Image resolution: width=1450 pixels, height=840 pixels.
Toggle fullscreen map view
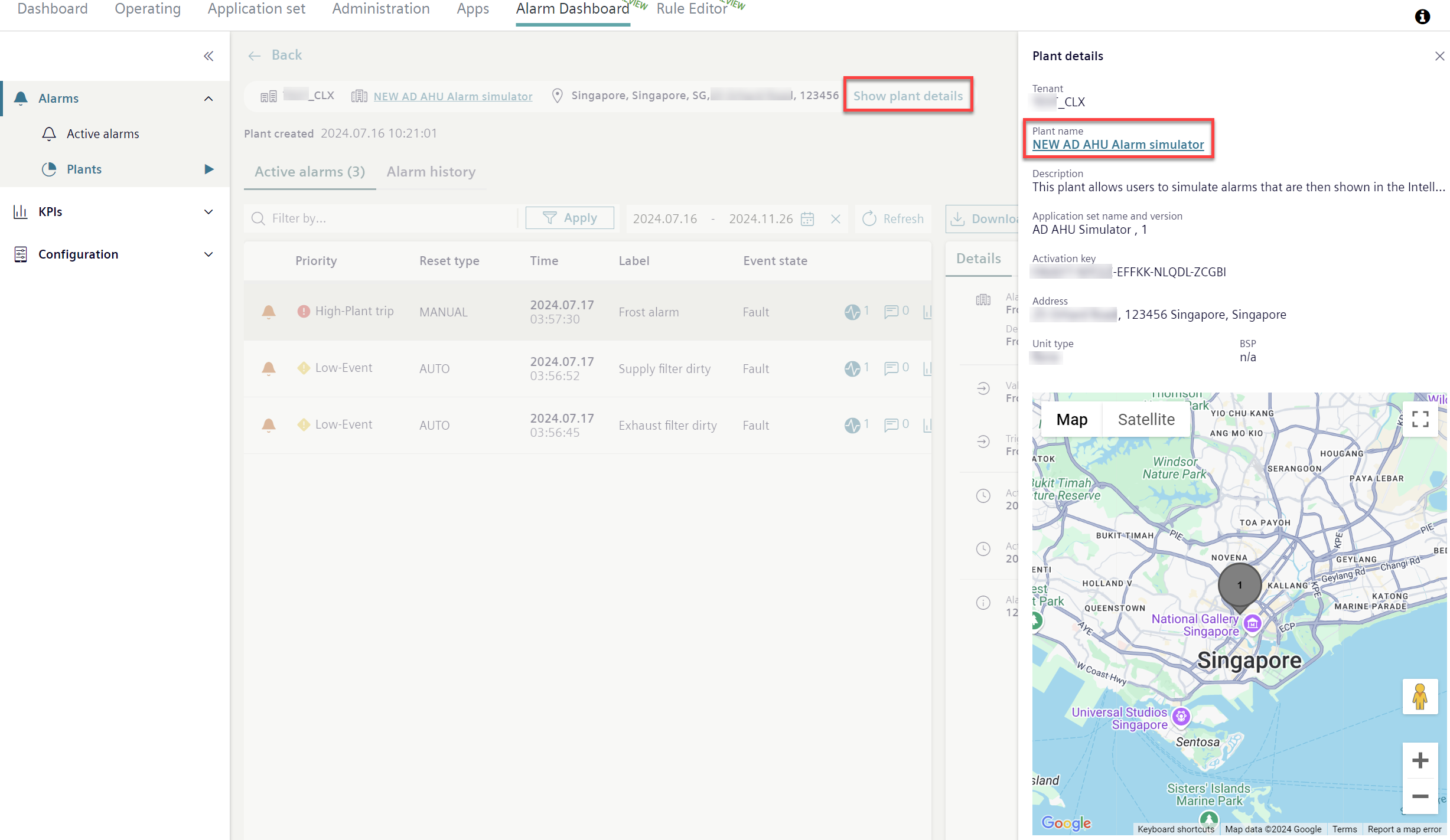(x=1420, y=419)
